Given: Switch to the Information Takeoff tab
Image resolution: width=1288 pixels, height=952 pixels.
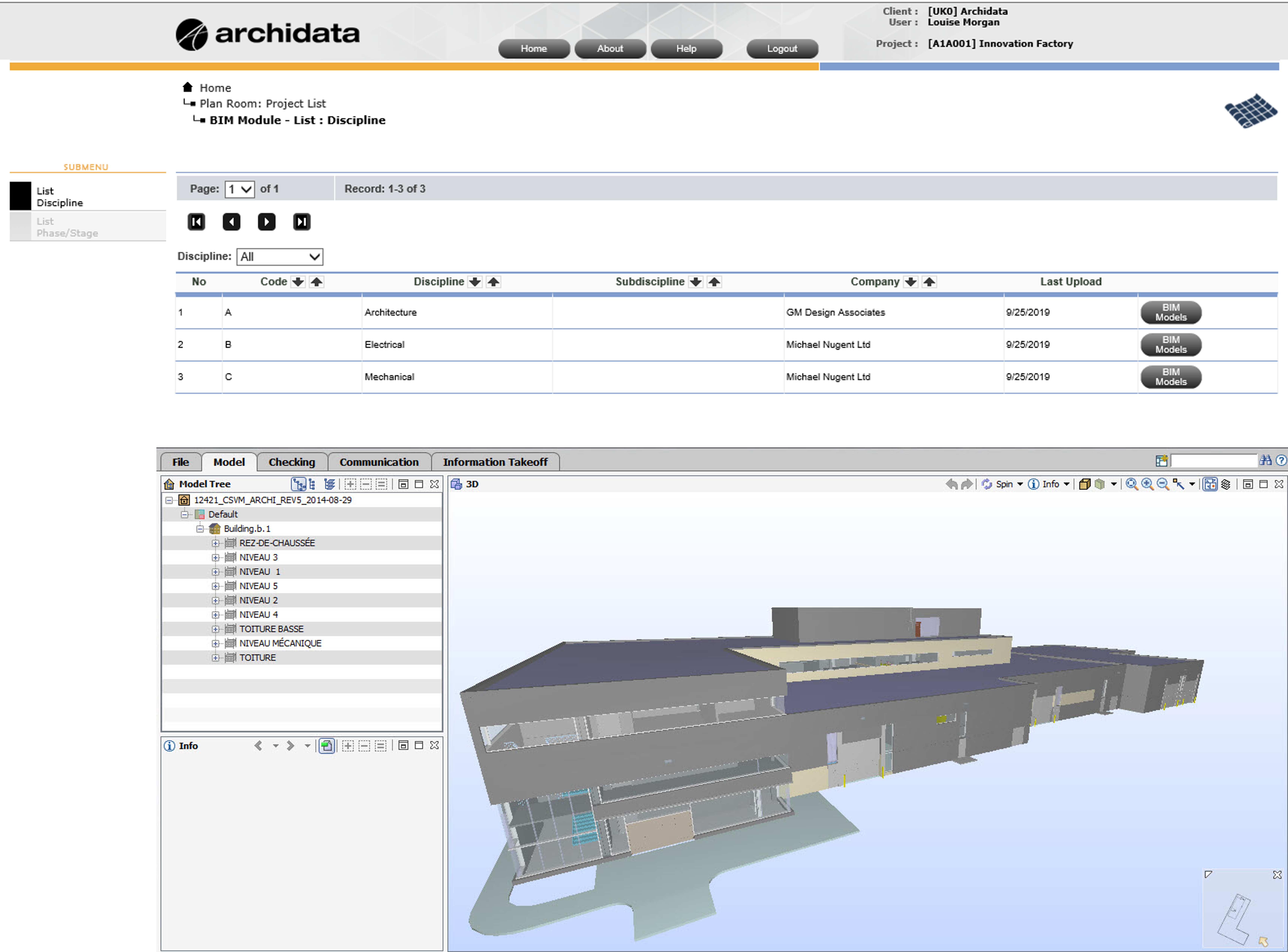Looking at the screenshot, I should click(495, 462).
